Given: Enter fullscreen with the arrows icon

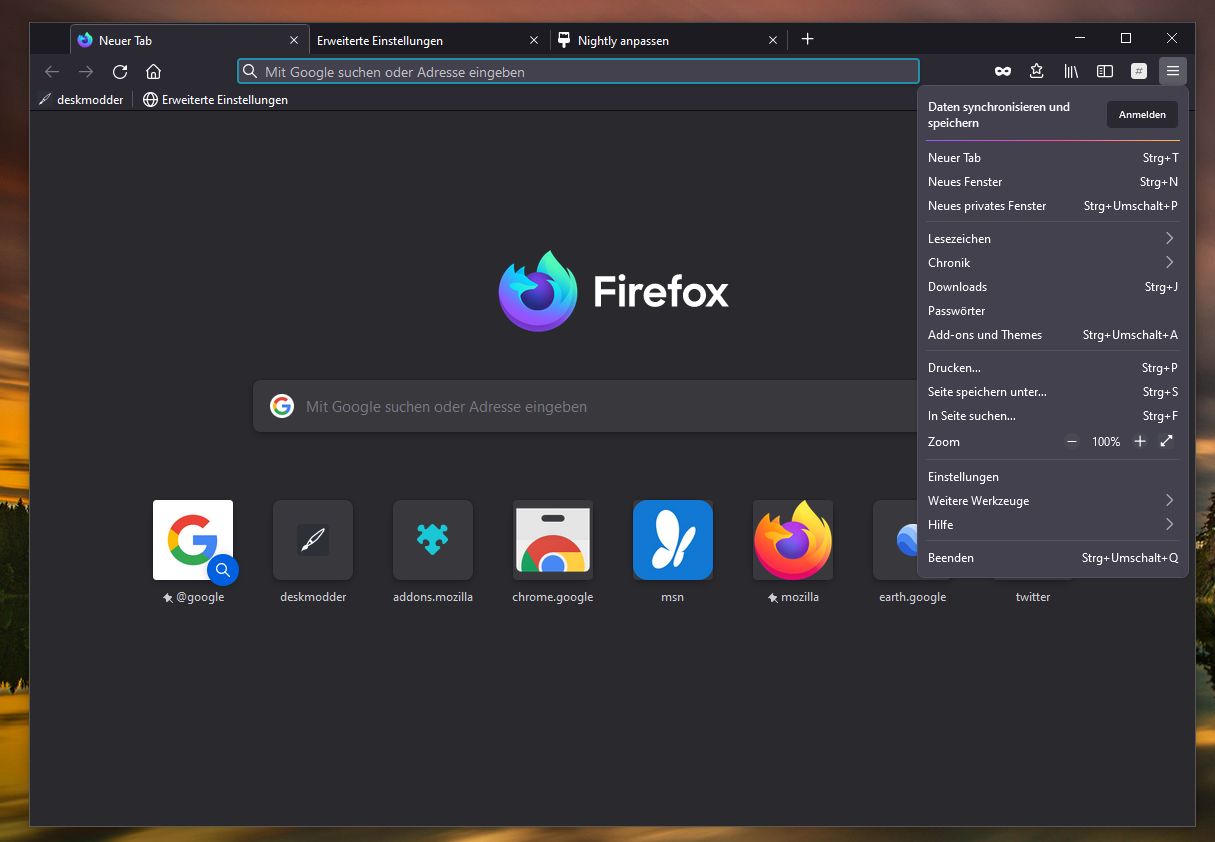Looking at the screenshot, I should 1166,441.
